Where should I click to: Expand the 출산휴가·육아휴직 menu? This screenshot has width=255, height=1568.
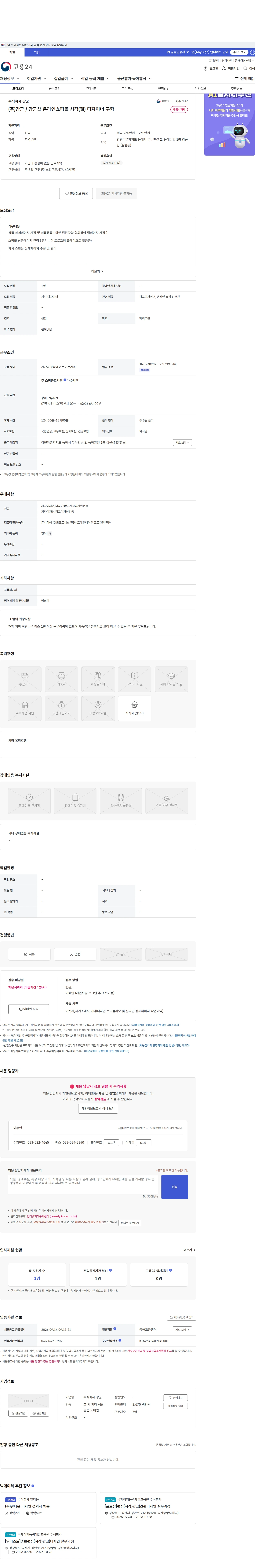click(134, 79)
